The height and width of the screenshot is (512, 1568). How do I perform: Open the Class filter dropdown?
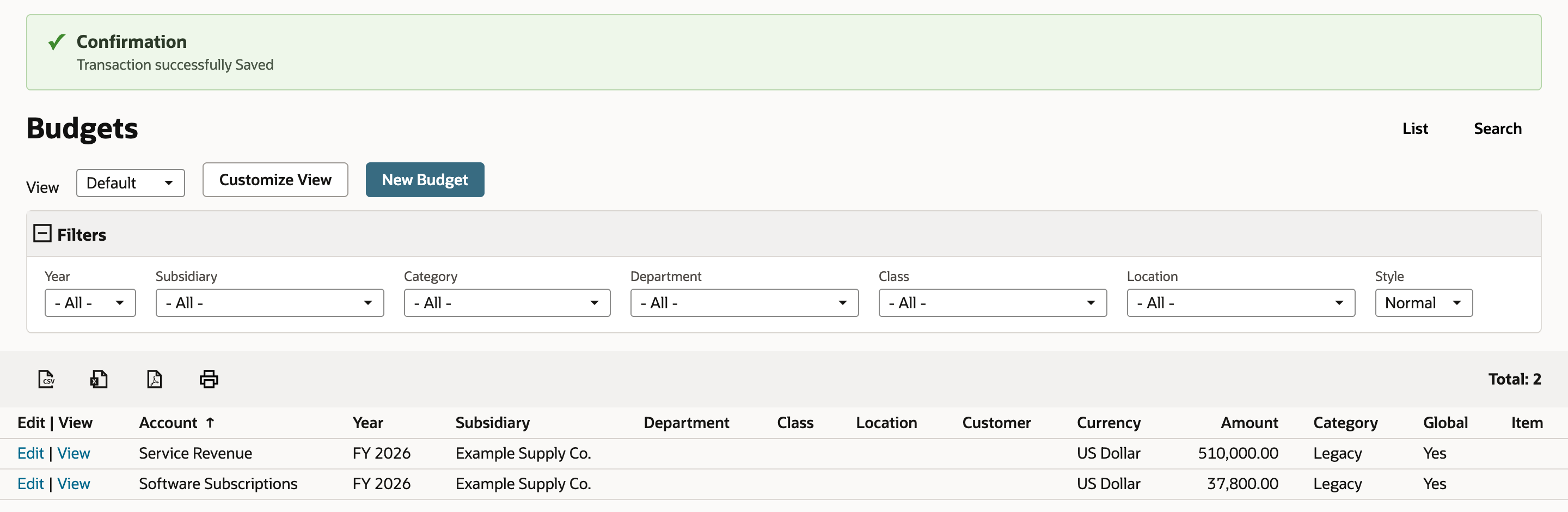coord(993,303)
